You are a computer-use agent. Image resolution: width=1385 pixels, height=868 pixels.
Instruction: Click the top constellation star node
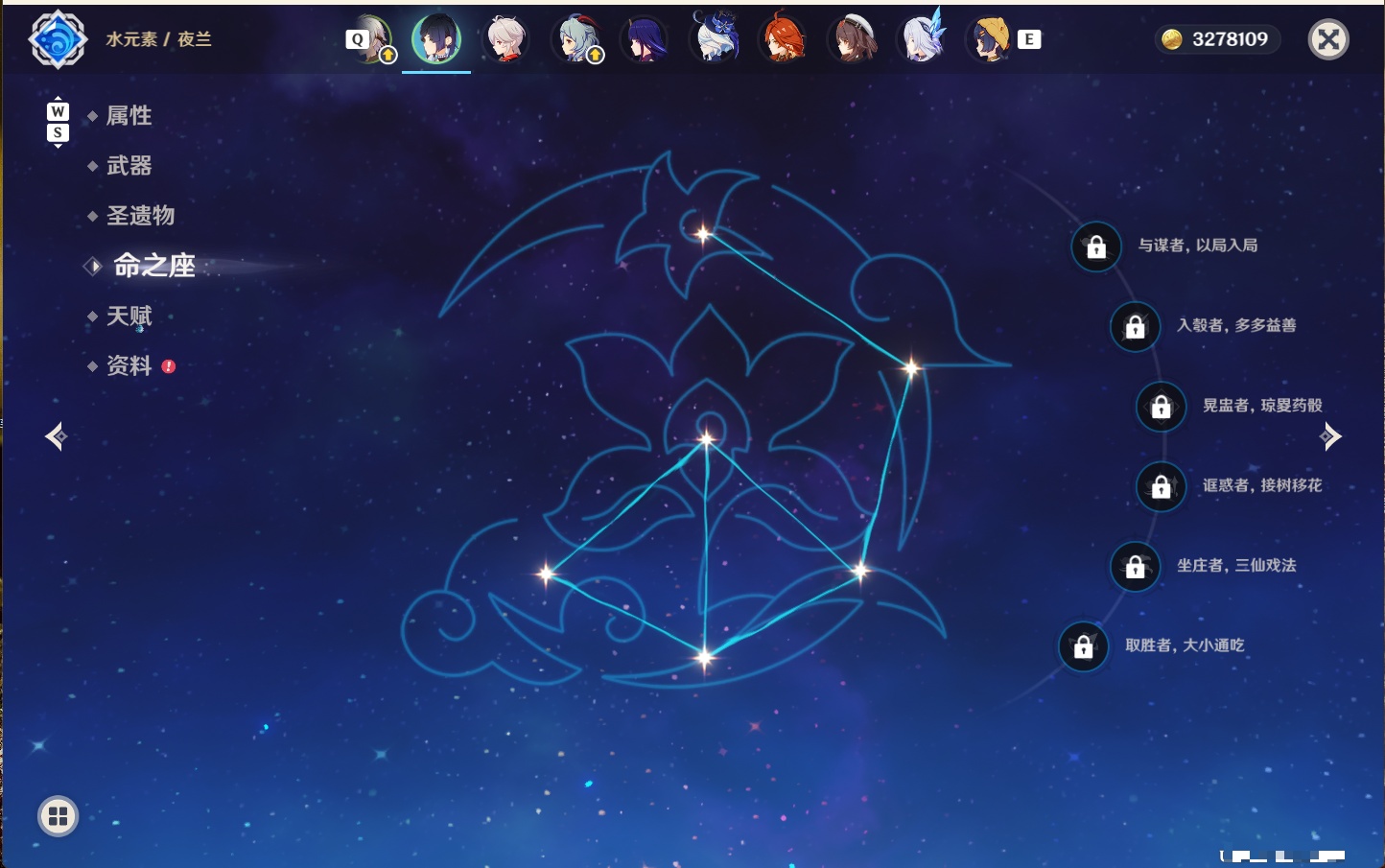703,233
